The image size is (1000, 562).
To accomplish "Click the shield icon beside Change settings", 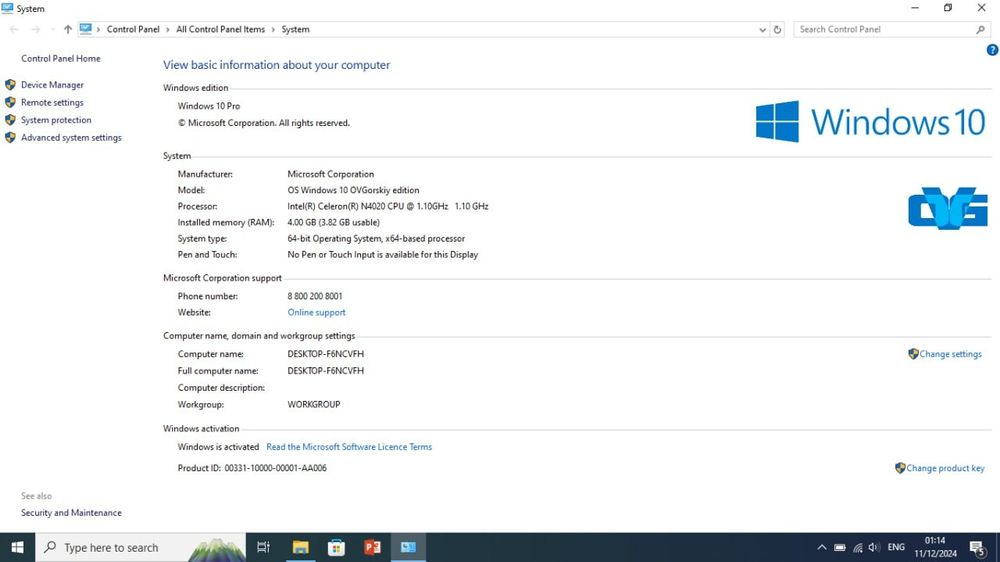I will (913, 354).
